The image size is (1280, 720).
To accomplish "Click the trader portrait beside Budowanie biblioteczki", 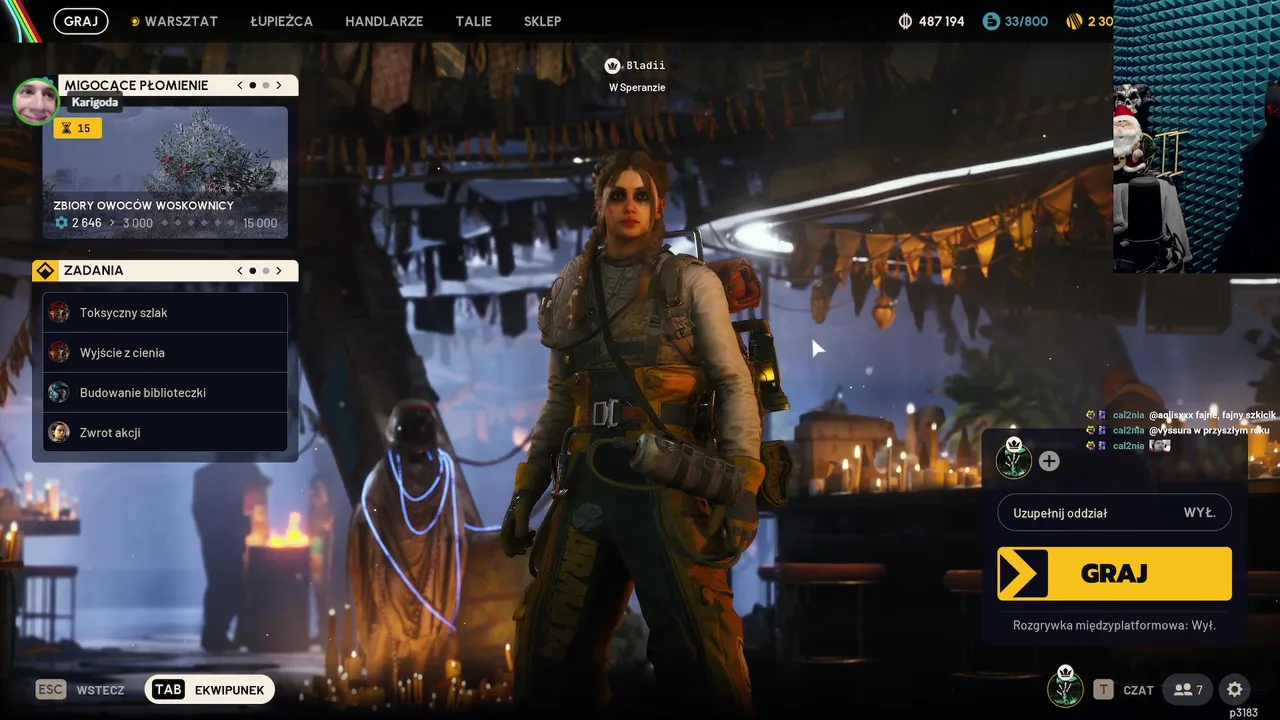I will pyautogui.click(x=59, y=393).
